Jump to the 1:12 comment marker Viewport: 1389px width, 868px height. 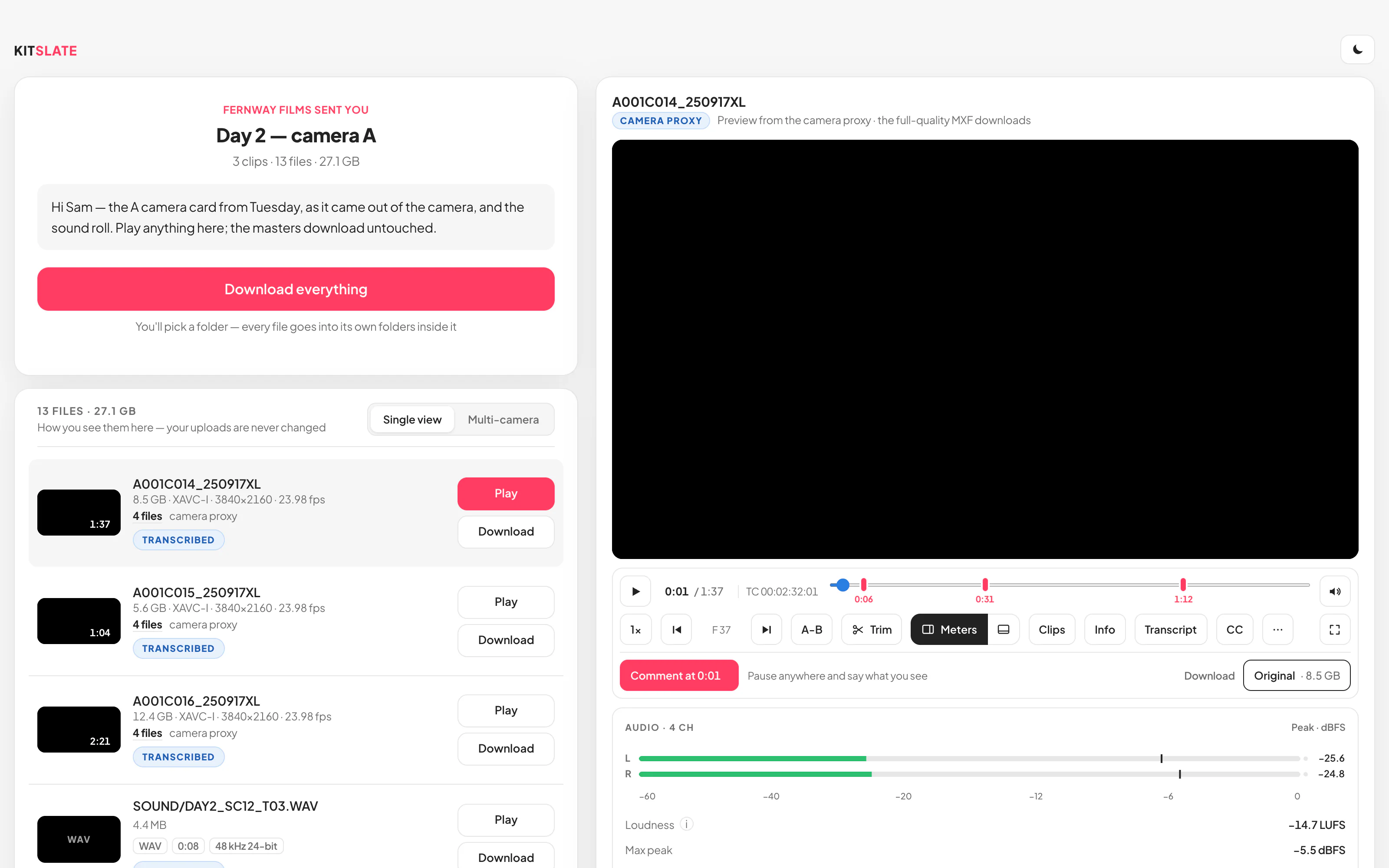(x=1183, y=585)
